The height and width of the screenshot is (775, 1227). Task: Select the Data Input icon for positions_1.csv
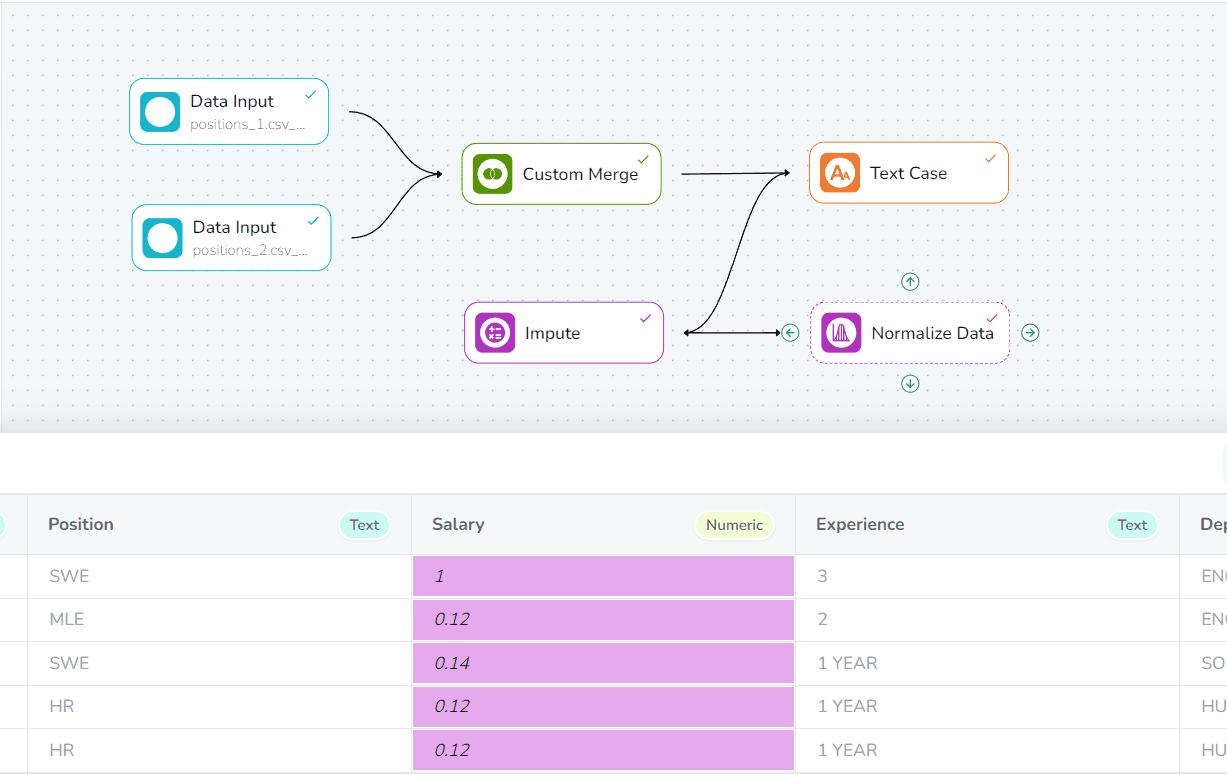pyautogui.click(x=160, y=111)
